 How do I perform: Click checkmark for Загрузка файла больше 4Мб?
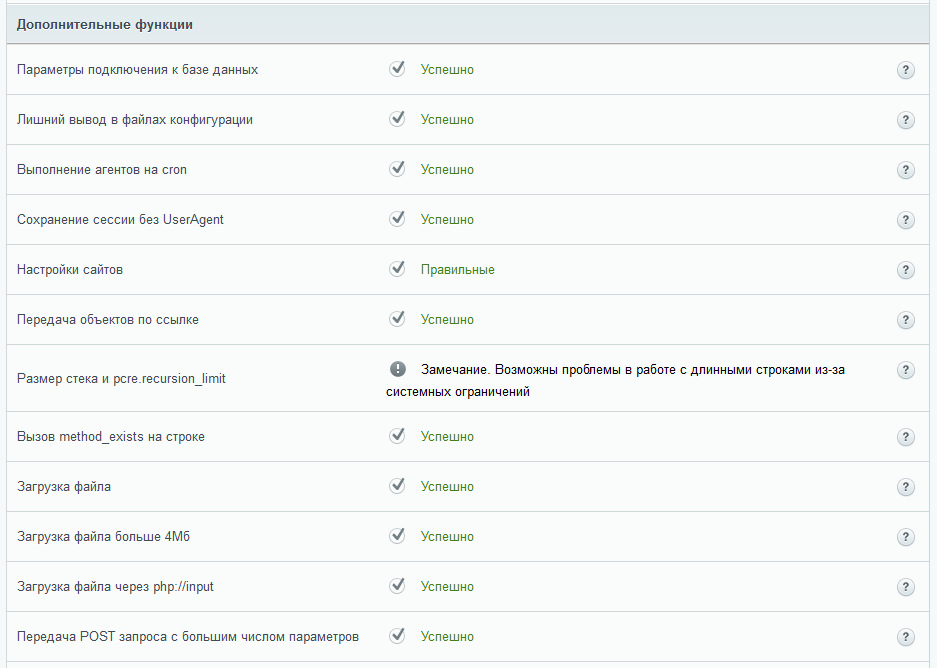pos(397,536)
